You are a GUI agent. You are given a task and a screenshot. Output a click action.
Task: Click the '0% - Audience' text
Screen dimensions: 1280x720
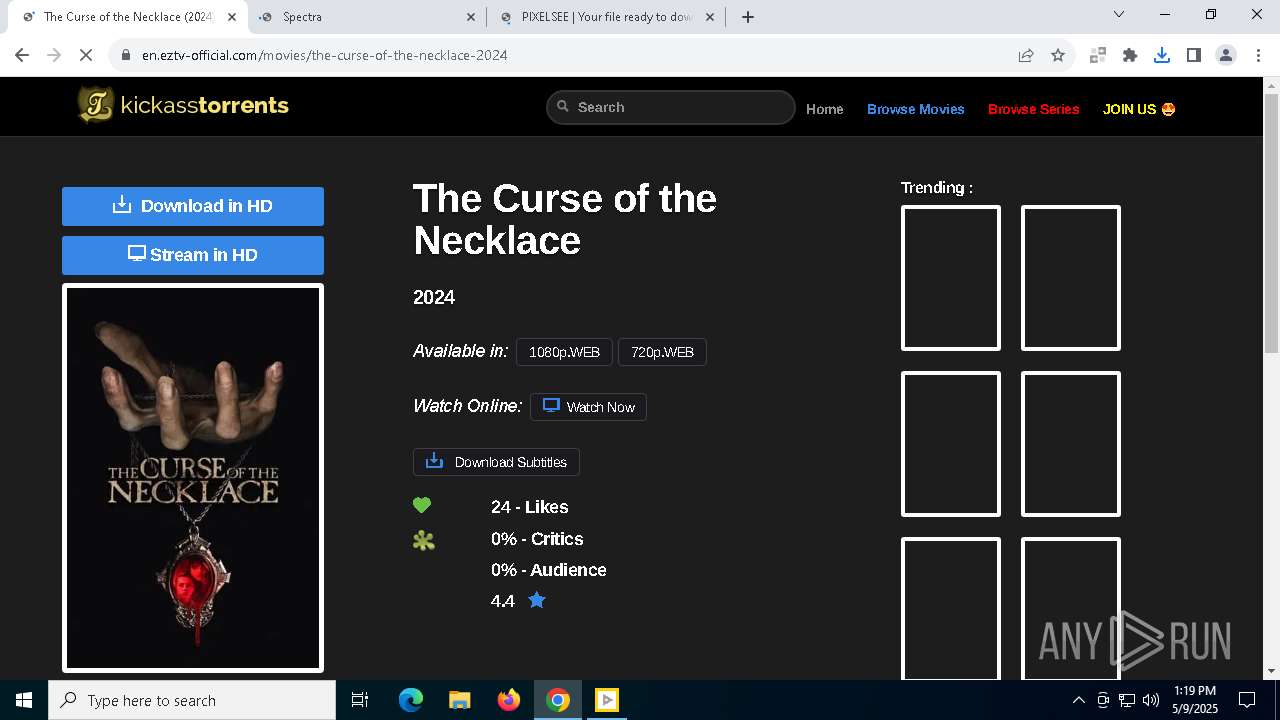[549, 570]
